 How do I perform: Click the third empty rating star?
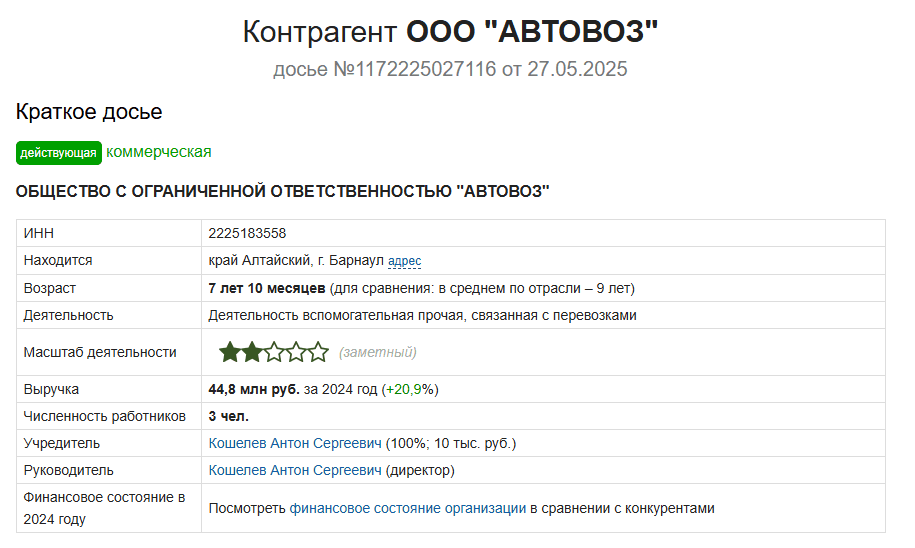point(274,352)
